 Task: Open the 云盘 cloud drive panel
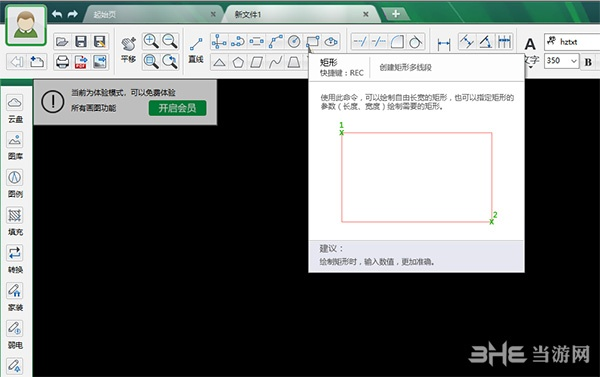click(x=15, y=109)
